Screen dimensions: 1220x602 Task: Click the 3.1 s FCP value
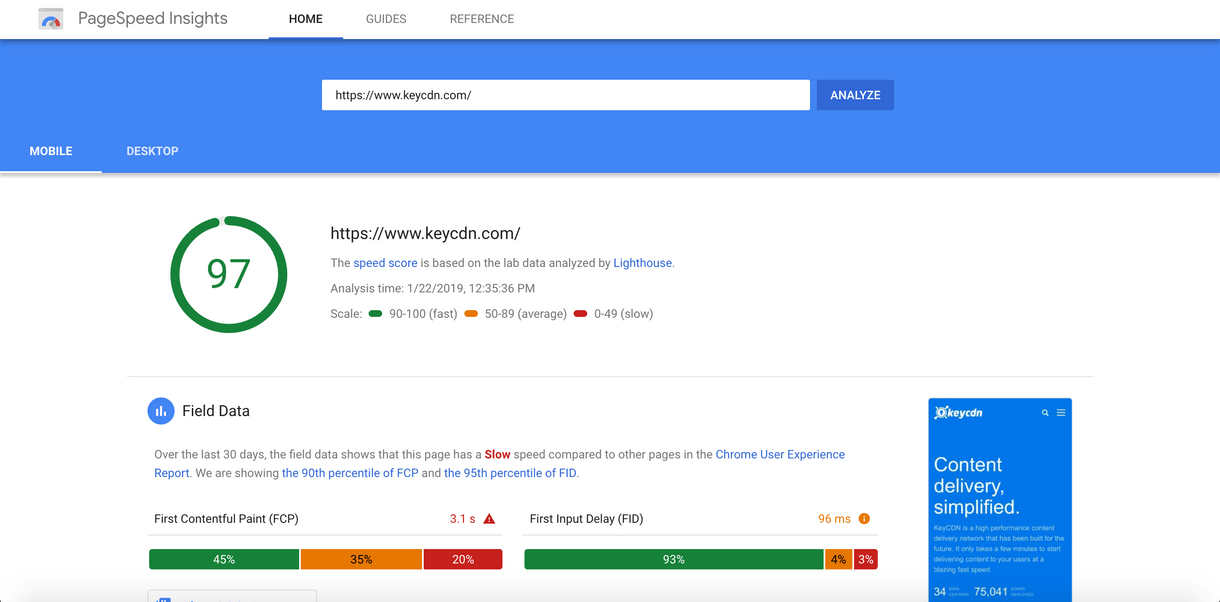tap(463, 519)
